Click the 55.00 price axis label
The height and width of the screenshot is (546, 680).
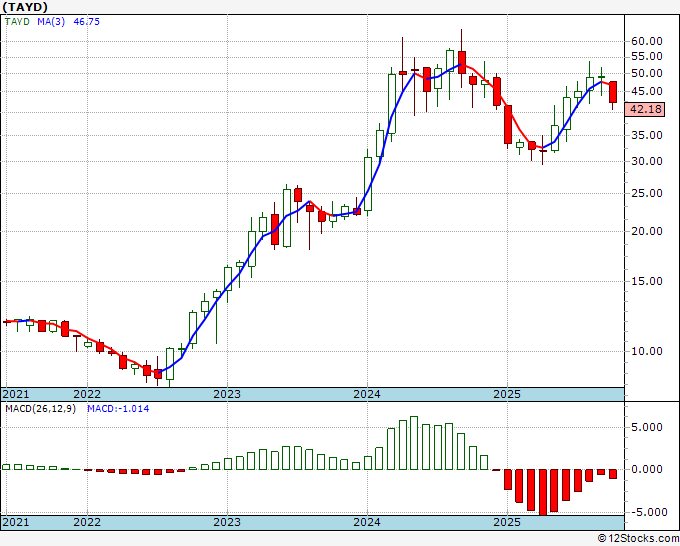[647, 56]
